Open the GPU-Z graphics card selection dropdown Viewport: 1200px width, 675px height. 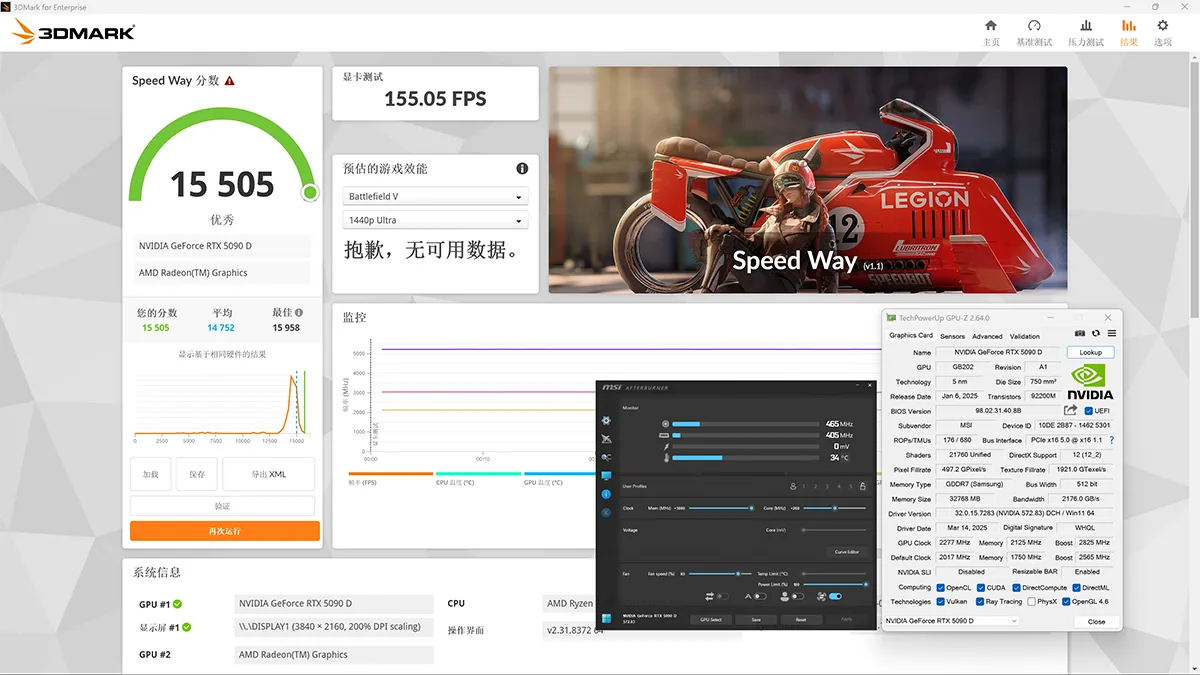coord(951,621)
